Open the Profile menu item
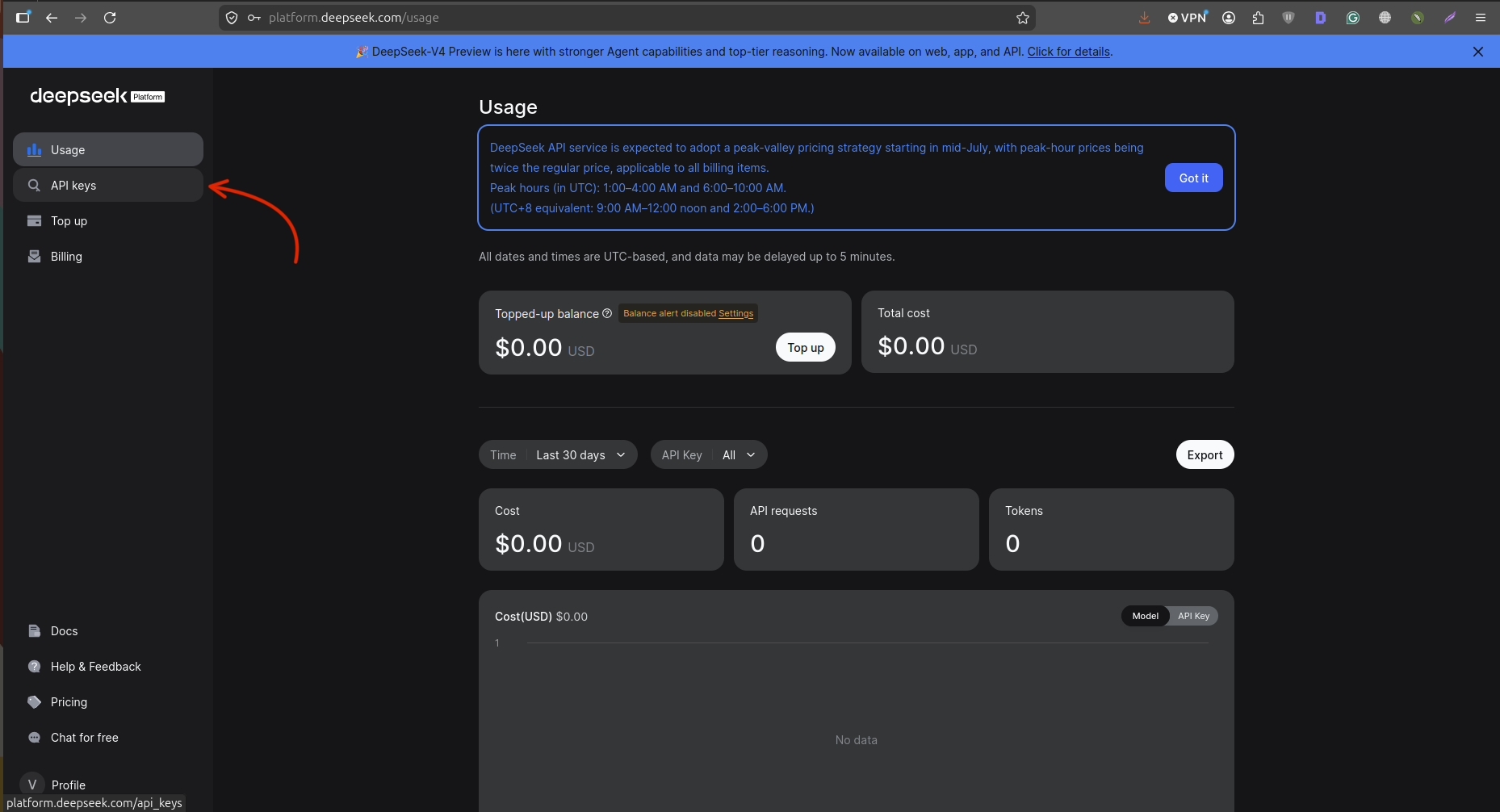Screen dimensions: 1500x812 pos(108,785)
